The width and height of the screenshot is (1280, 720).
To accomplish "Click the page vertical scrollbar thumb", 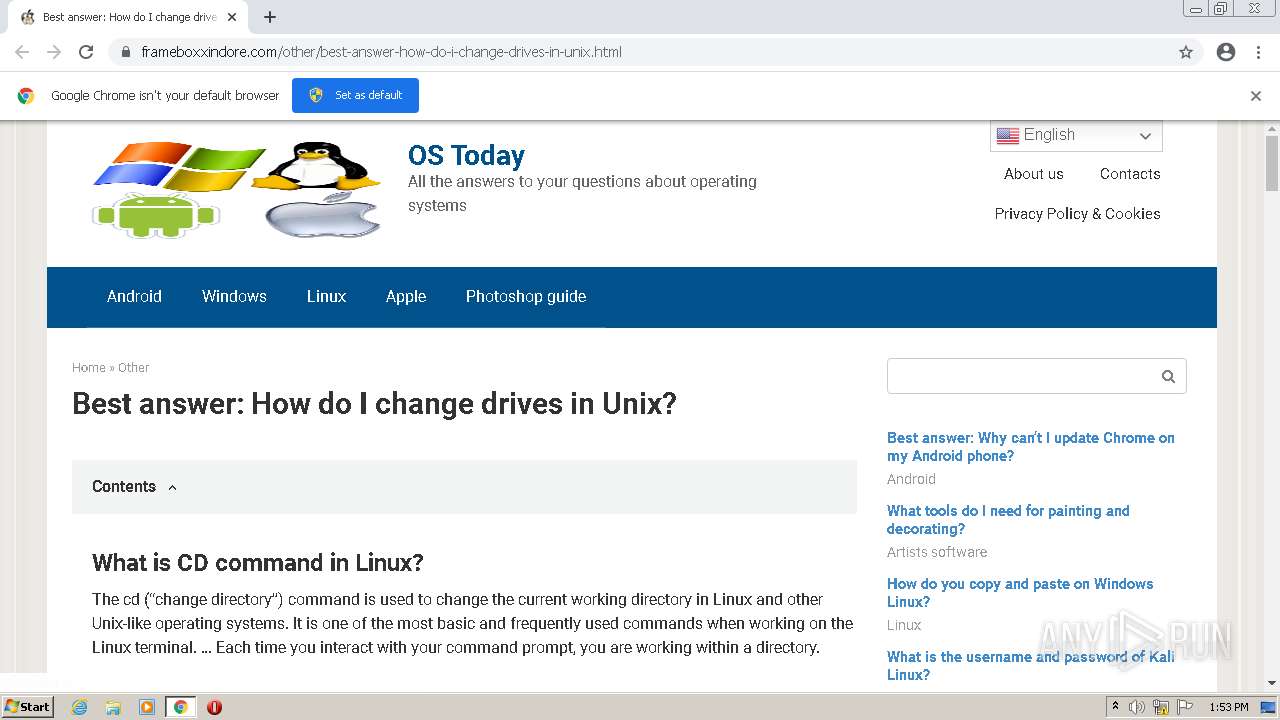I will point(1272,163).
